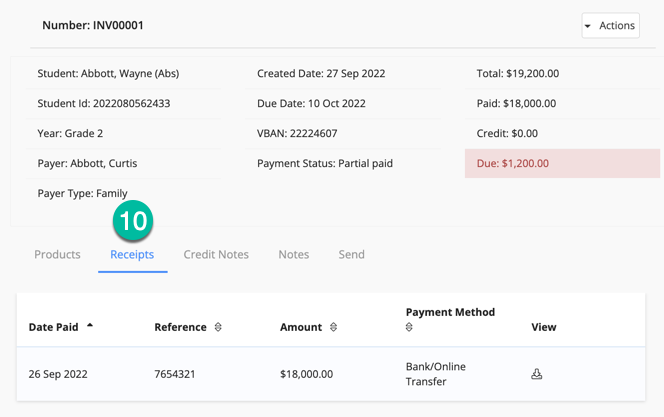Open the Credit Notes tab
The width and height of the screenshot is (664, 417).
[216, 255]
